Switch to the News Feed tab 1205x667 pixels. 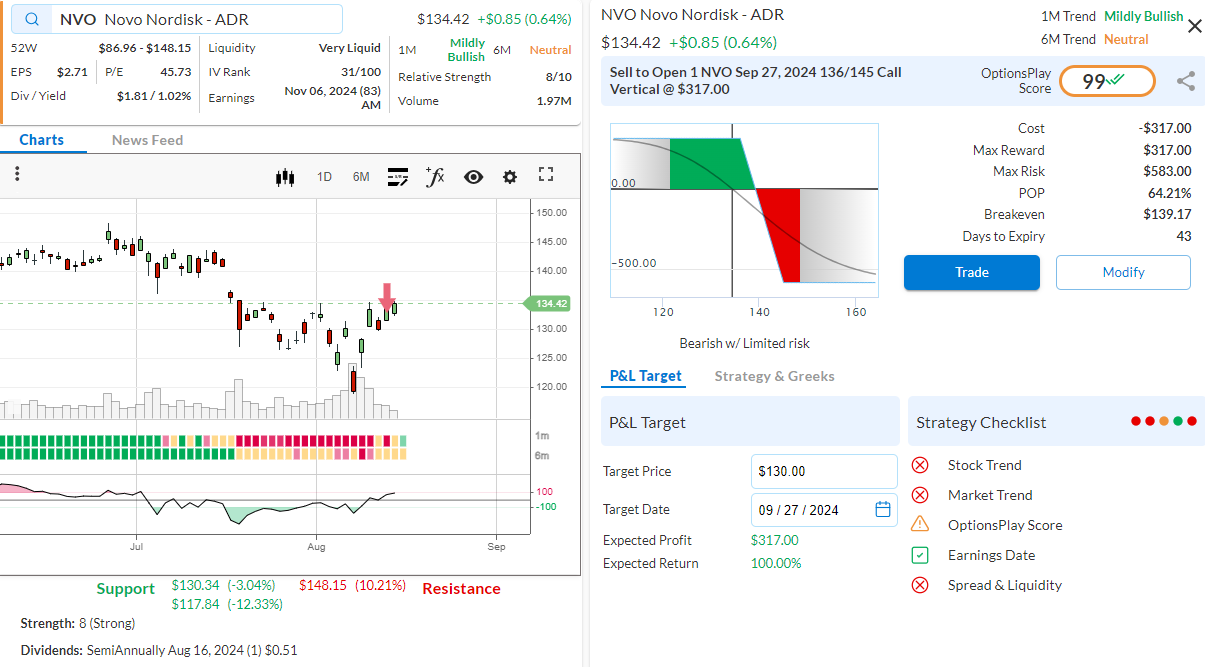tap(147, 140)
